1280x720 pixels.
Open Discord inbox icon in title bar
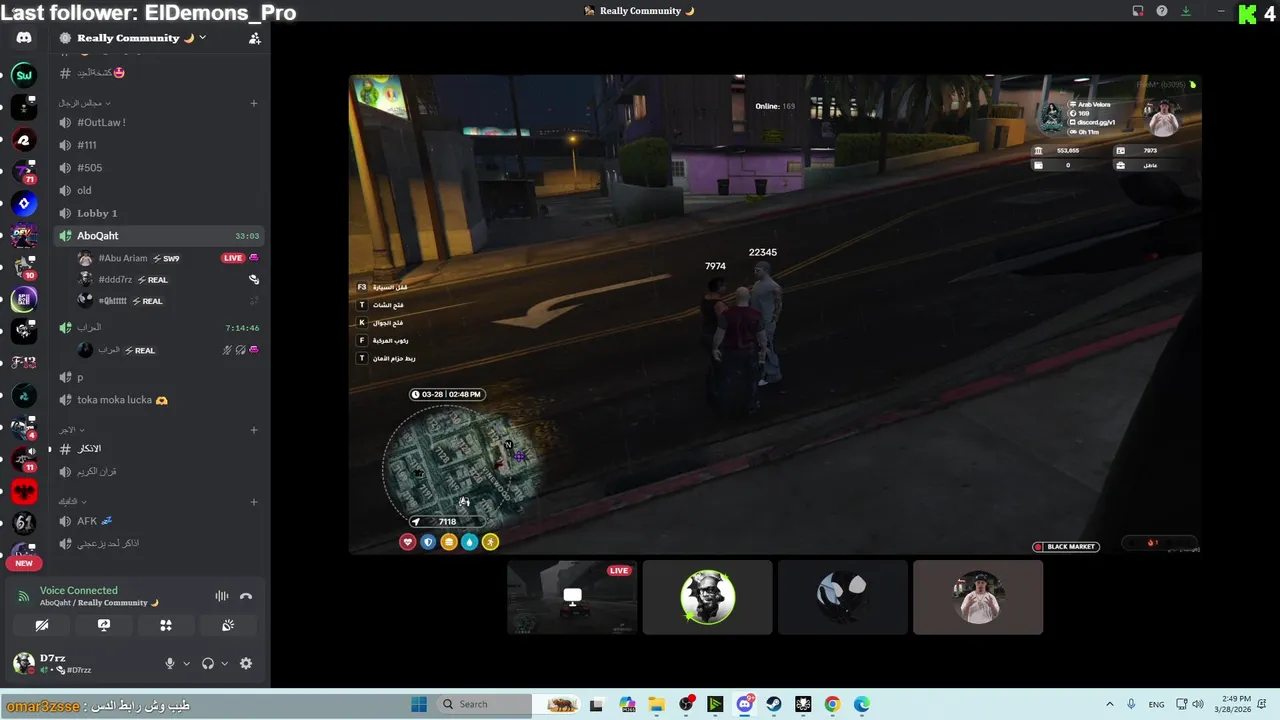1138,11
